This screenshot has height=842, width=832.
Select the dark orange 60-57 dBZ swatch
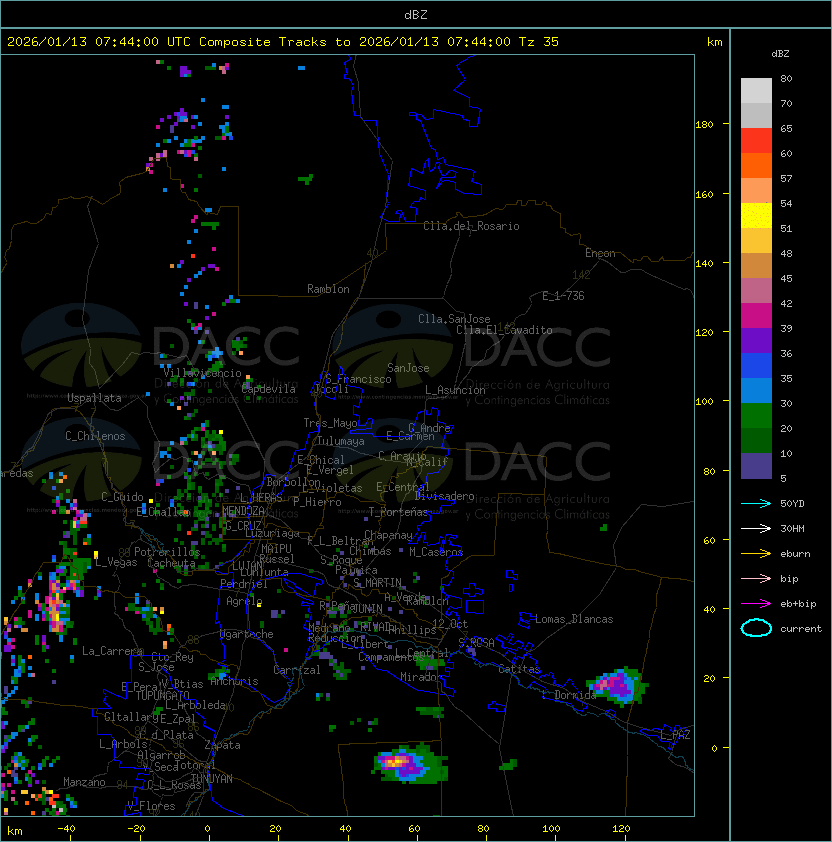756,165
